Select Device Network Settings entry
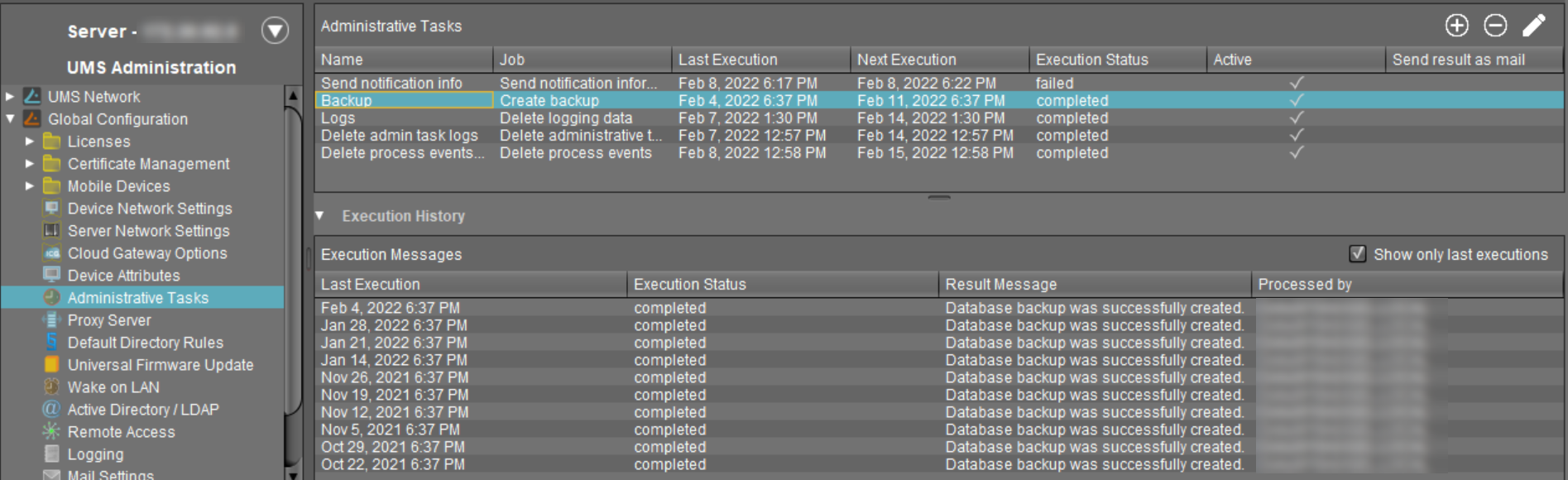The image size is (1568, 480). click(149, 209)
